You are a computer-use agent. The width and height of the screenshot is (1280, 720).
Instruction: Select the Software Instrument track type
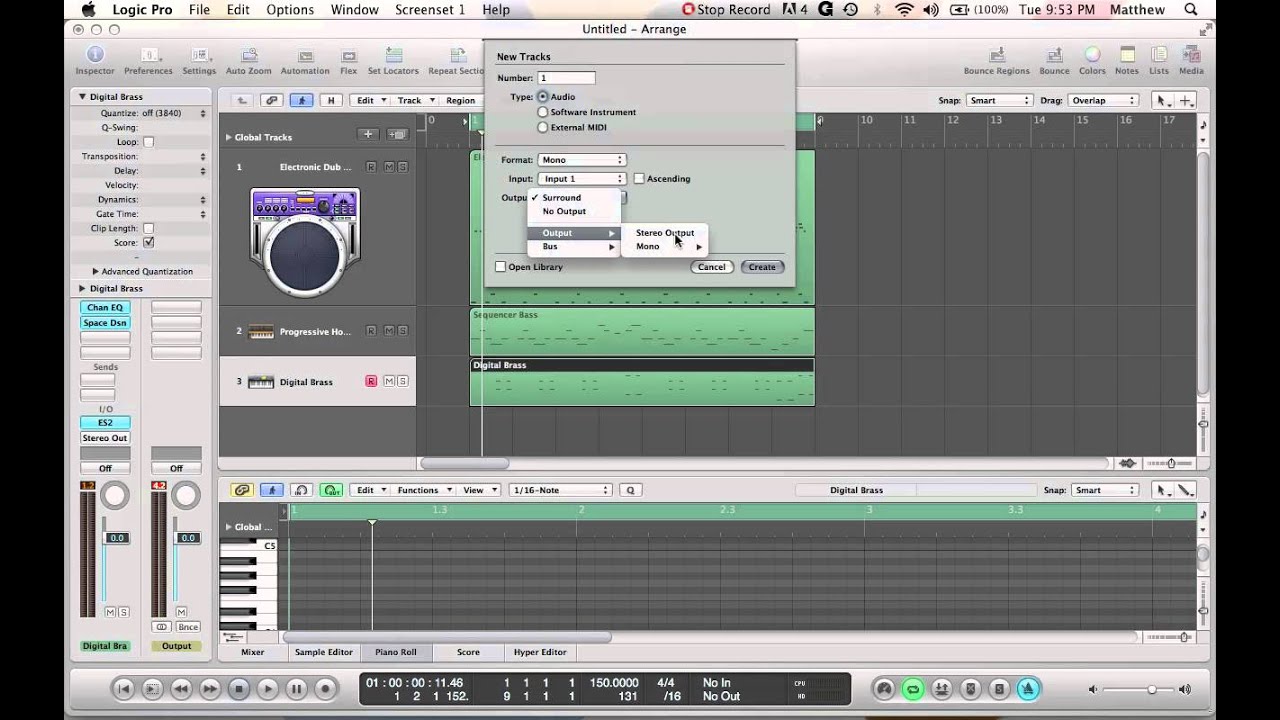click(x=543, y=112)
